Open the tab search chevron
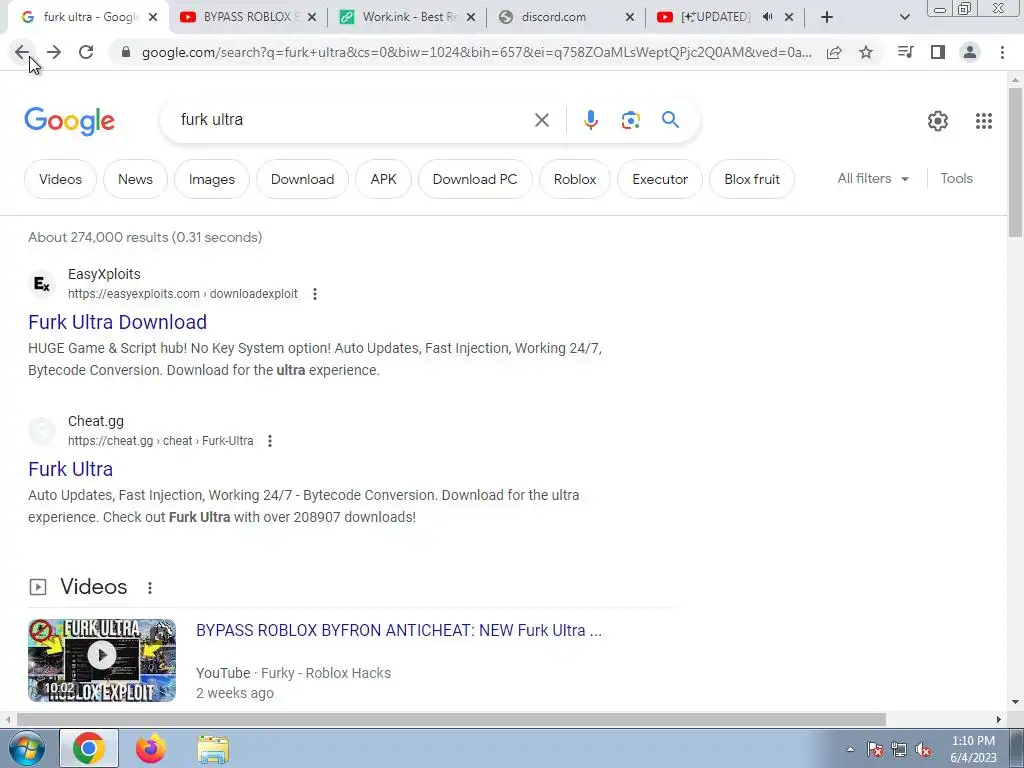 [904, 17]
